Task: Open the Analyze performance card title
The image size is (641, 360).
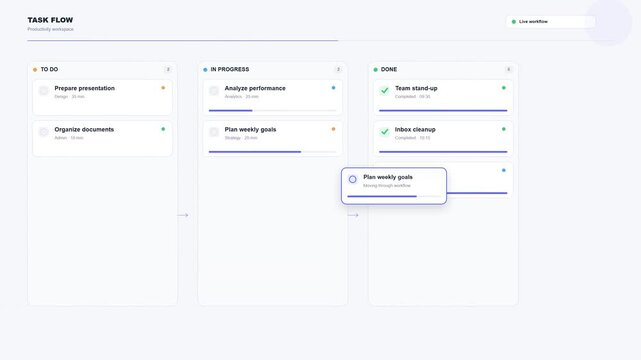Action: [x=255, y=88]
